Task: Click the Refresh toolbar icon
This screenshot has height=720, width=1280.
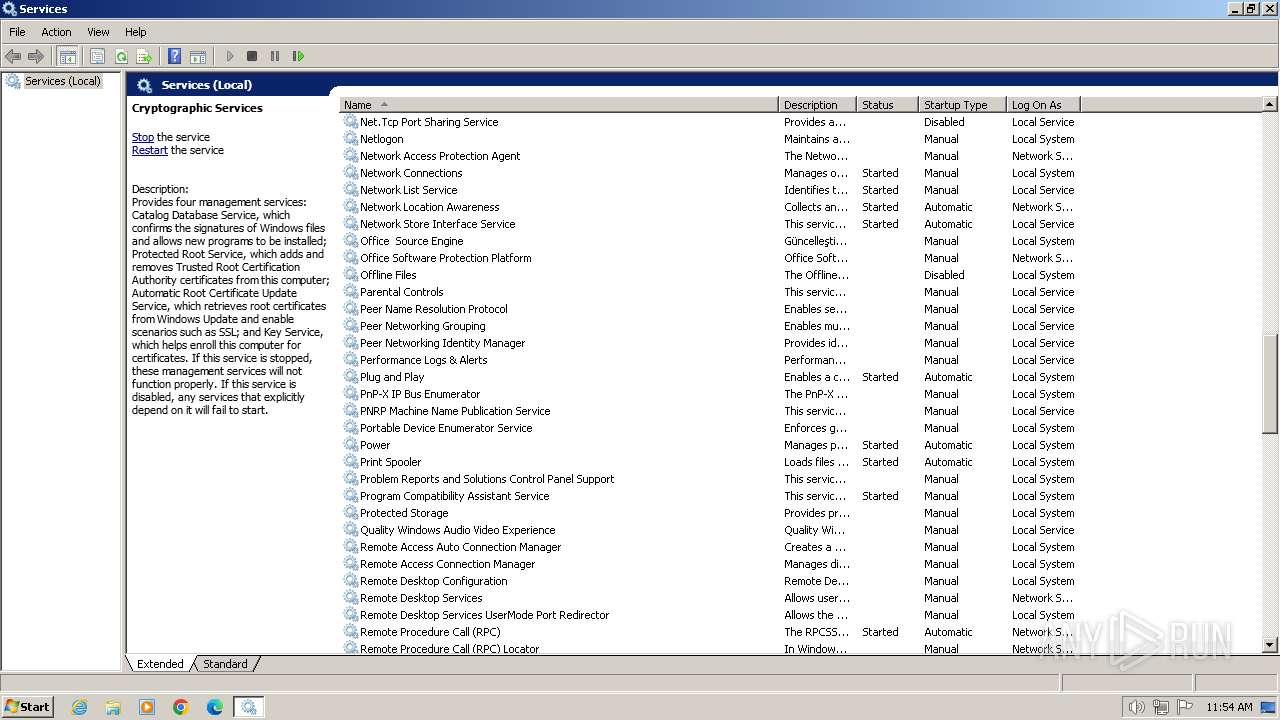Action: tap(121, 56)
